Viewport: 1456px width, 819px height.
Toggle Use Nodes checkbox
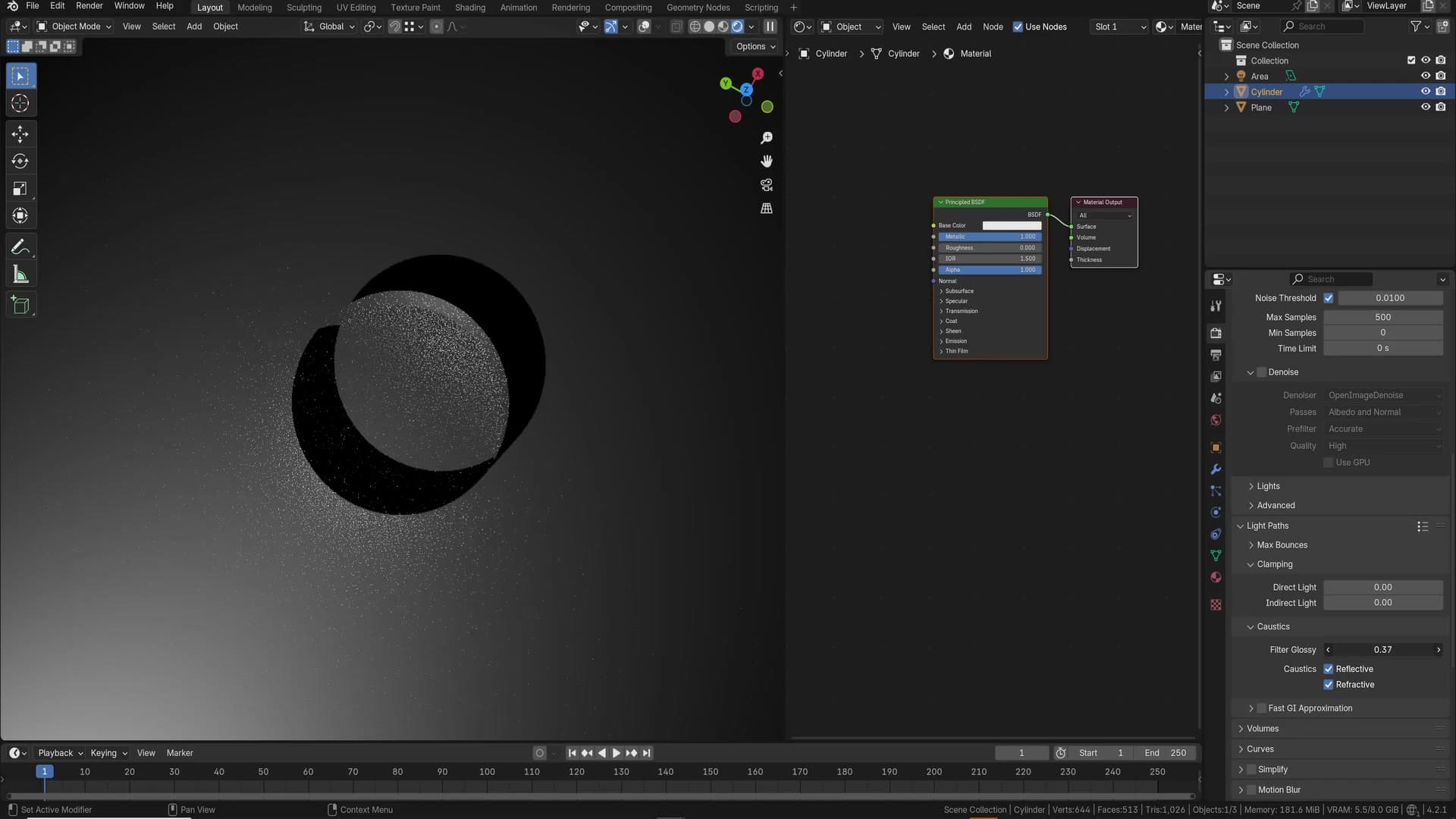click(x=1018, y=27)
